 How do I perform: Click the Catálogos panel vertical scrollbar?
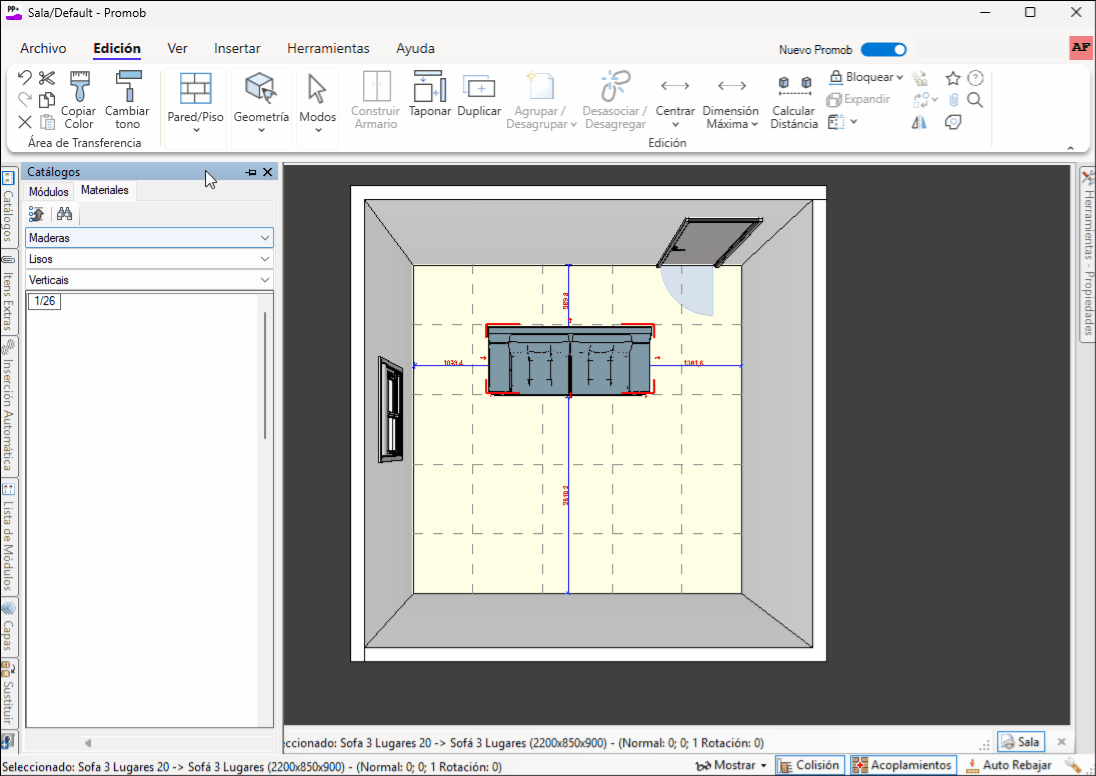coord(265,375)
